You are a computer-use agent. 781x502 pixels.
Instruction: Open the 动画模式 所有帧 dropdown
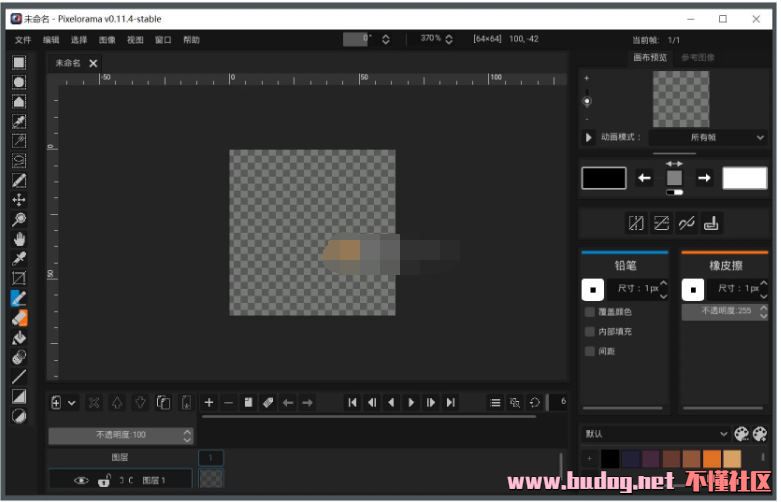pyautogui.click(x=708, y=137)
